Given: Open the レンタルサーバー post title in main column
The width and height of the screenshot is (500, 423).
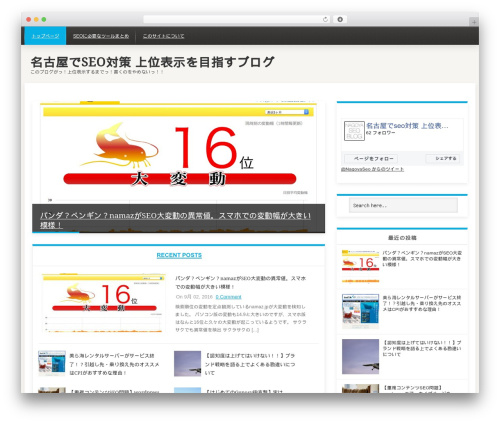Looking at the screenshot, I should 114,364.
